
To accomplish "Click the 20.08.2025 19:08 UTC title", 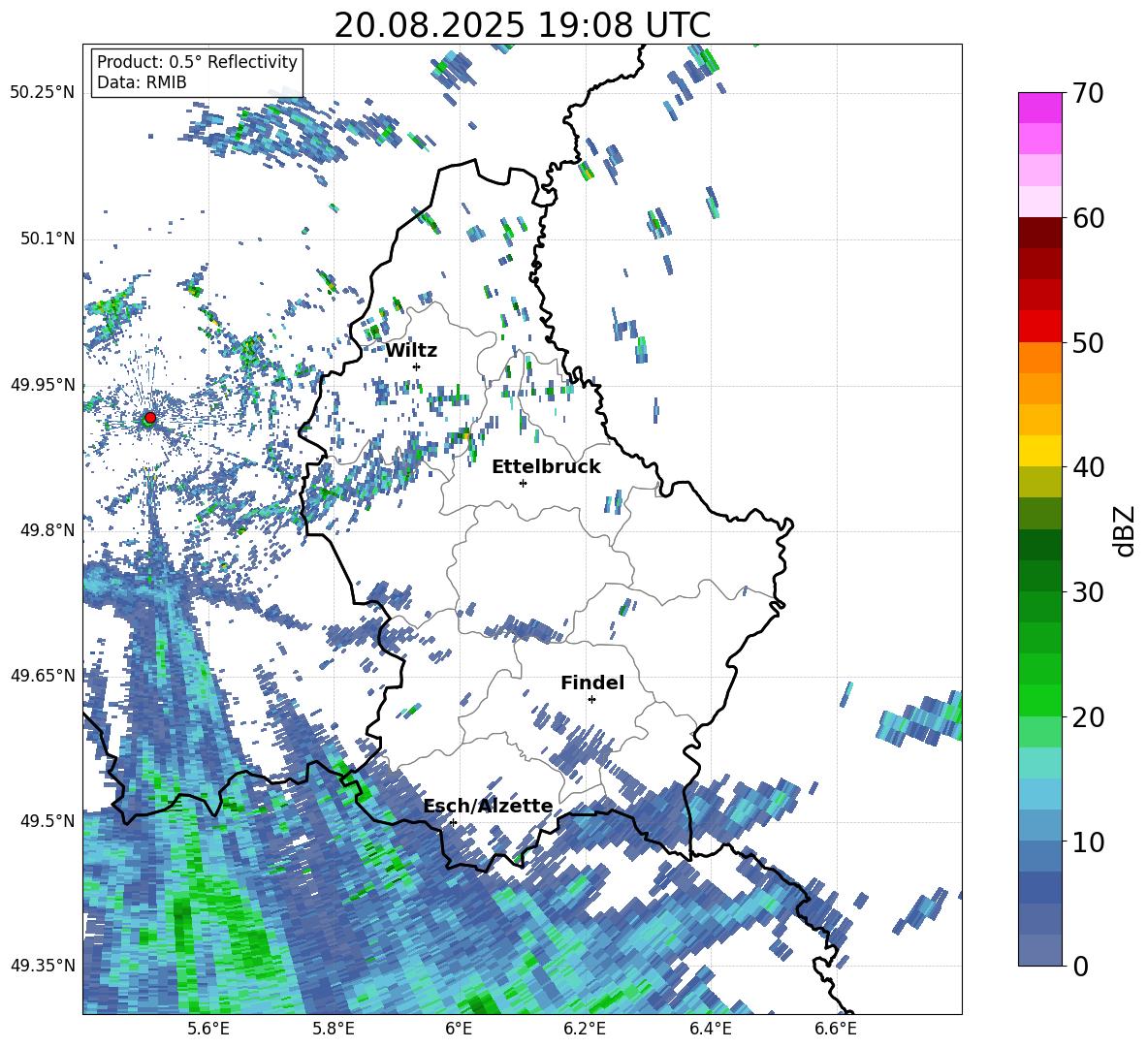I will coord(523,25).
